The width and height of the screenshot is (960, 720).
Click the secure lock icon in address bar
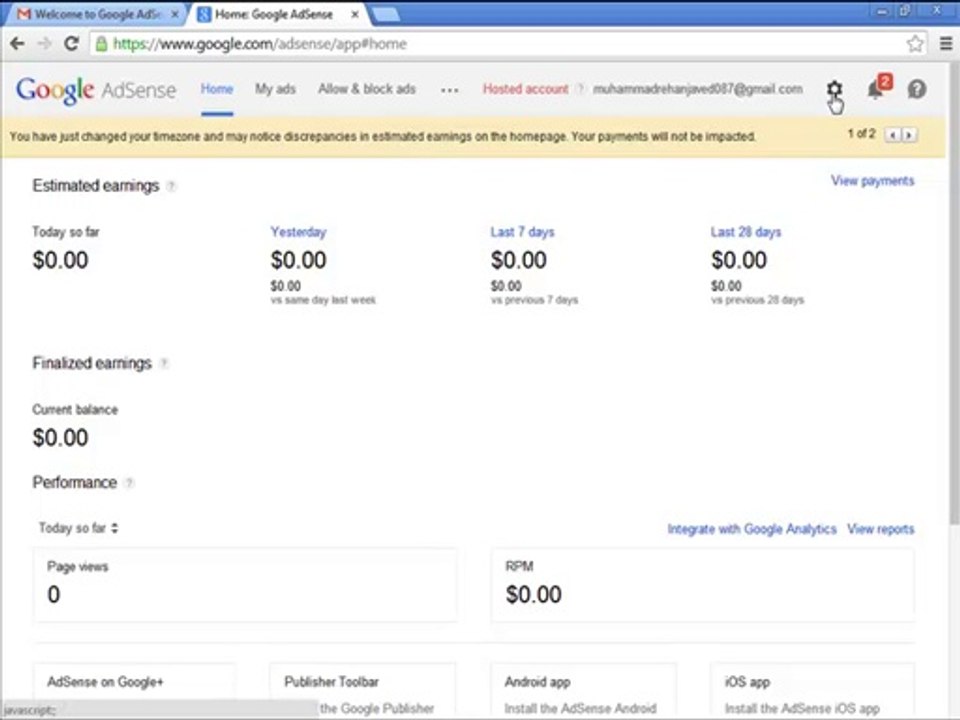coord(102,43)
